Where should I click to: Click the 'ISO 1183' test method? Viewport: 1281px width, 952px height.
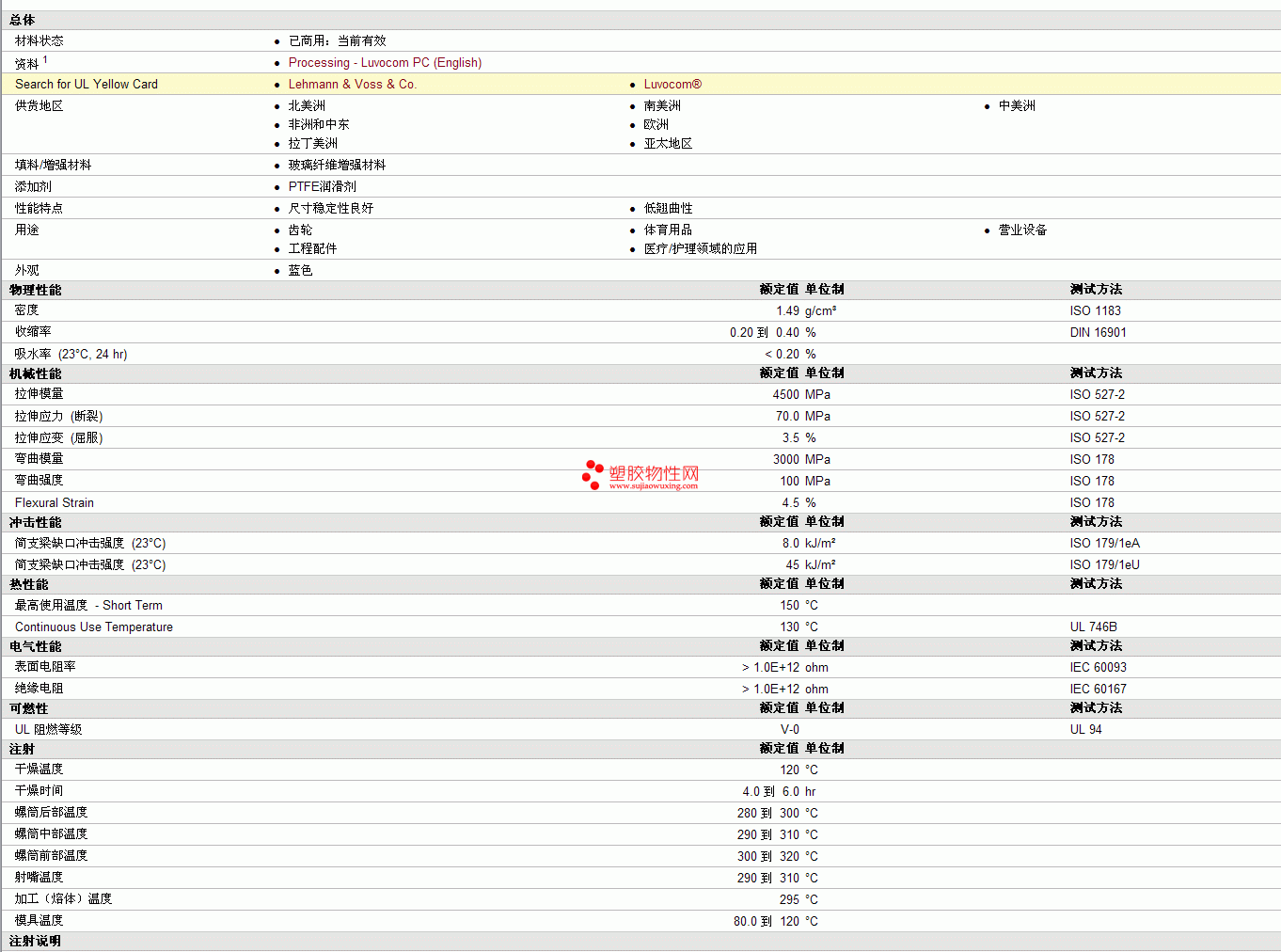click(x=1096, y=310)
